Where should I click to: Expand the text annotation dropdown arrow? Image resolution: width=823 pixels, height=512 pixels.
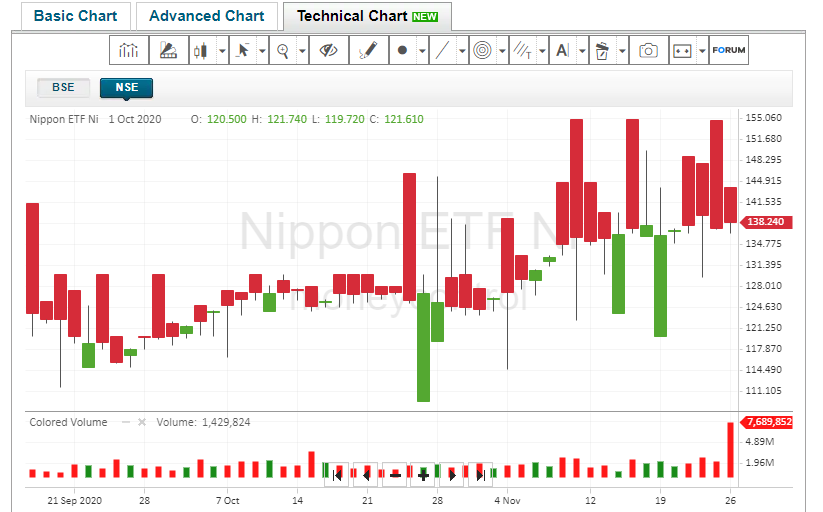582,50
